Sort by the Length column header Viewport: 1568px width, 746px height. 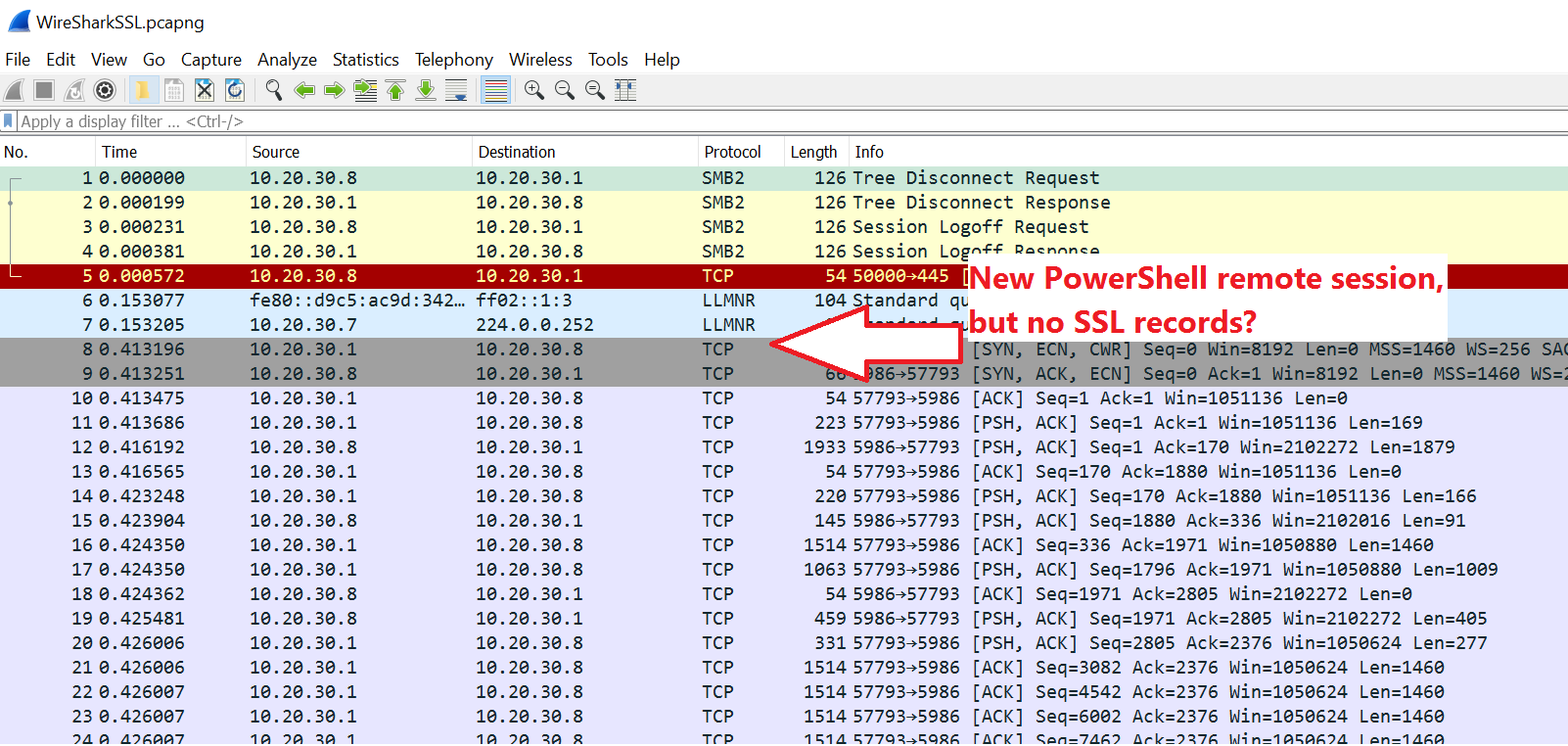pos(815,152)
